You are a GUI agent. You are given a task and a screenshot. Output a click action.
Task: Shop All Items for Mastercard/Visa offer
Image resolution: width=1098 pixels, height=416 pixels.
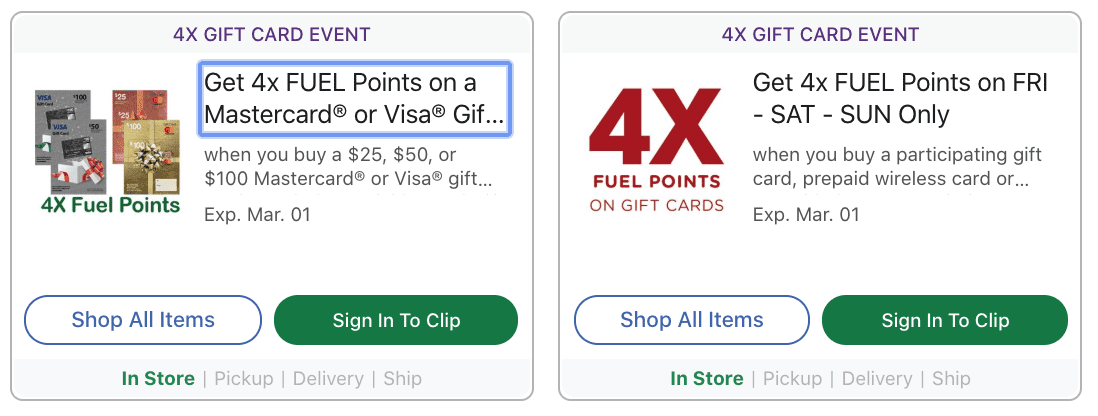[x=143, y=320]
